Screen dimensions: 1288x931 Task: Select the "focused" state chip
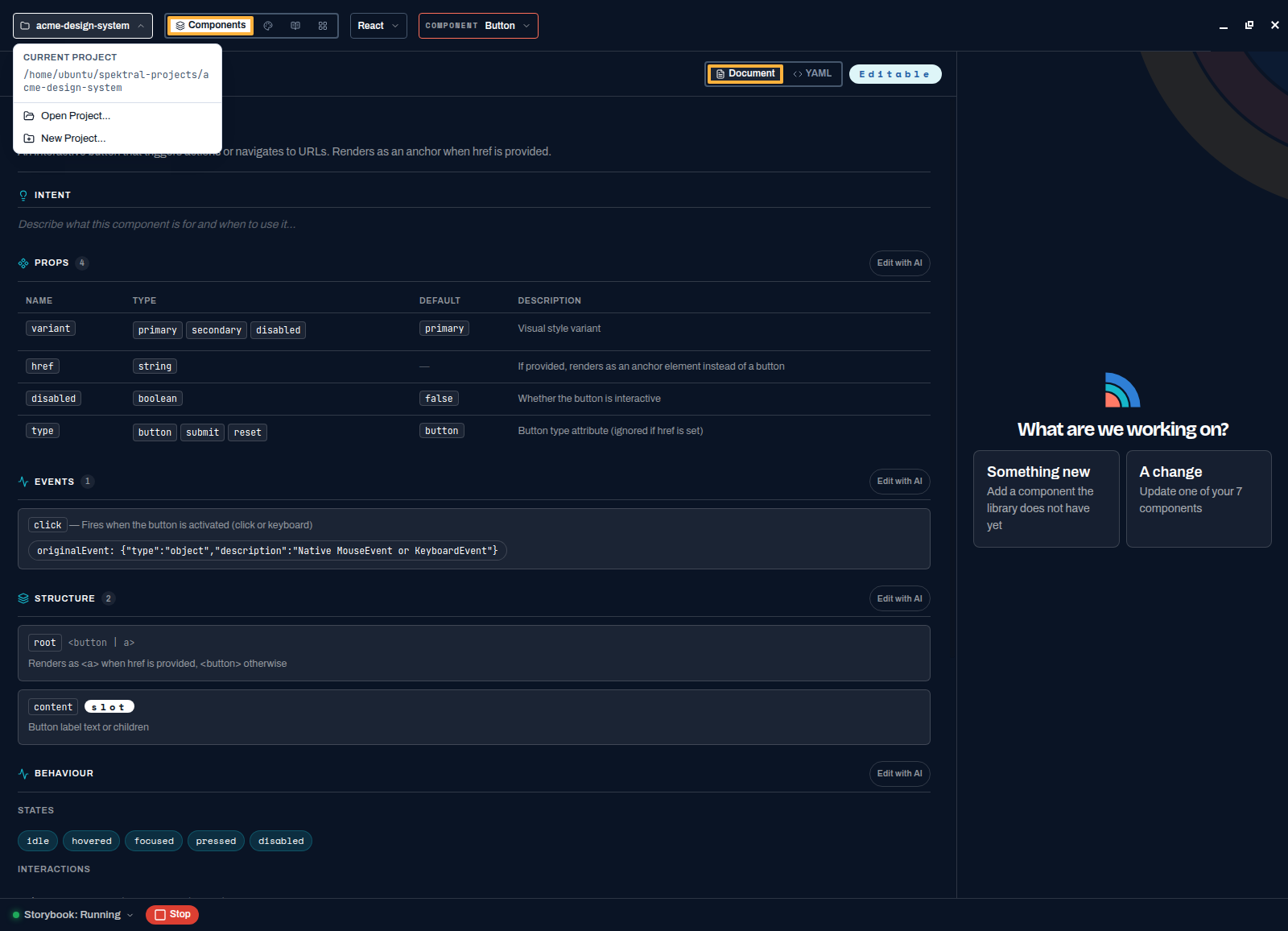pyautogui.click(x=154, y=841)
